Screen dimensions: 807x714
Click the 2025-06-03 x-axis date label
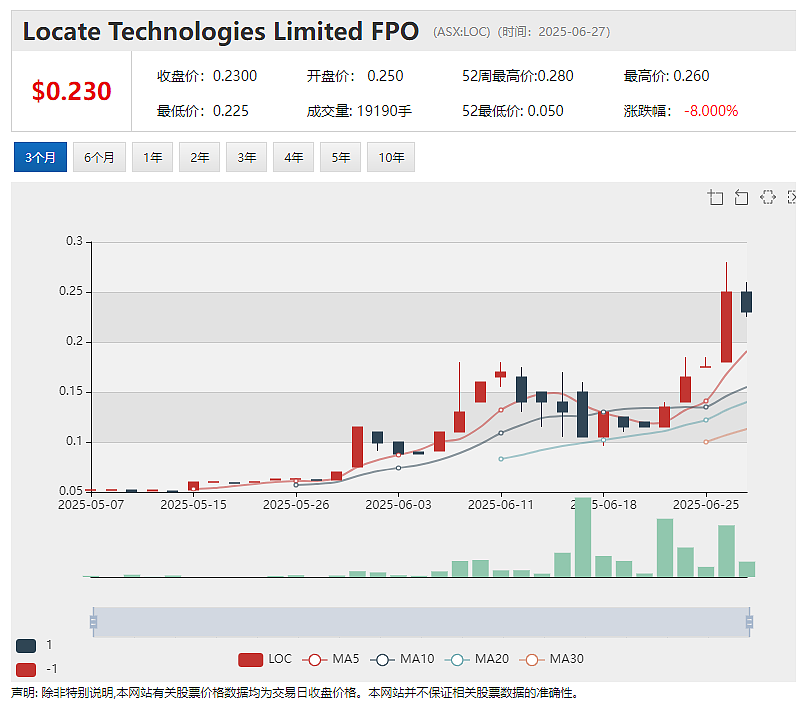coord(398,505)
